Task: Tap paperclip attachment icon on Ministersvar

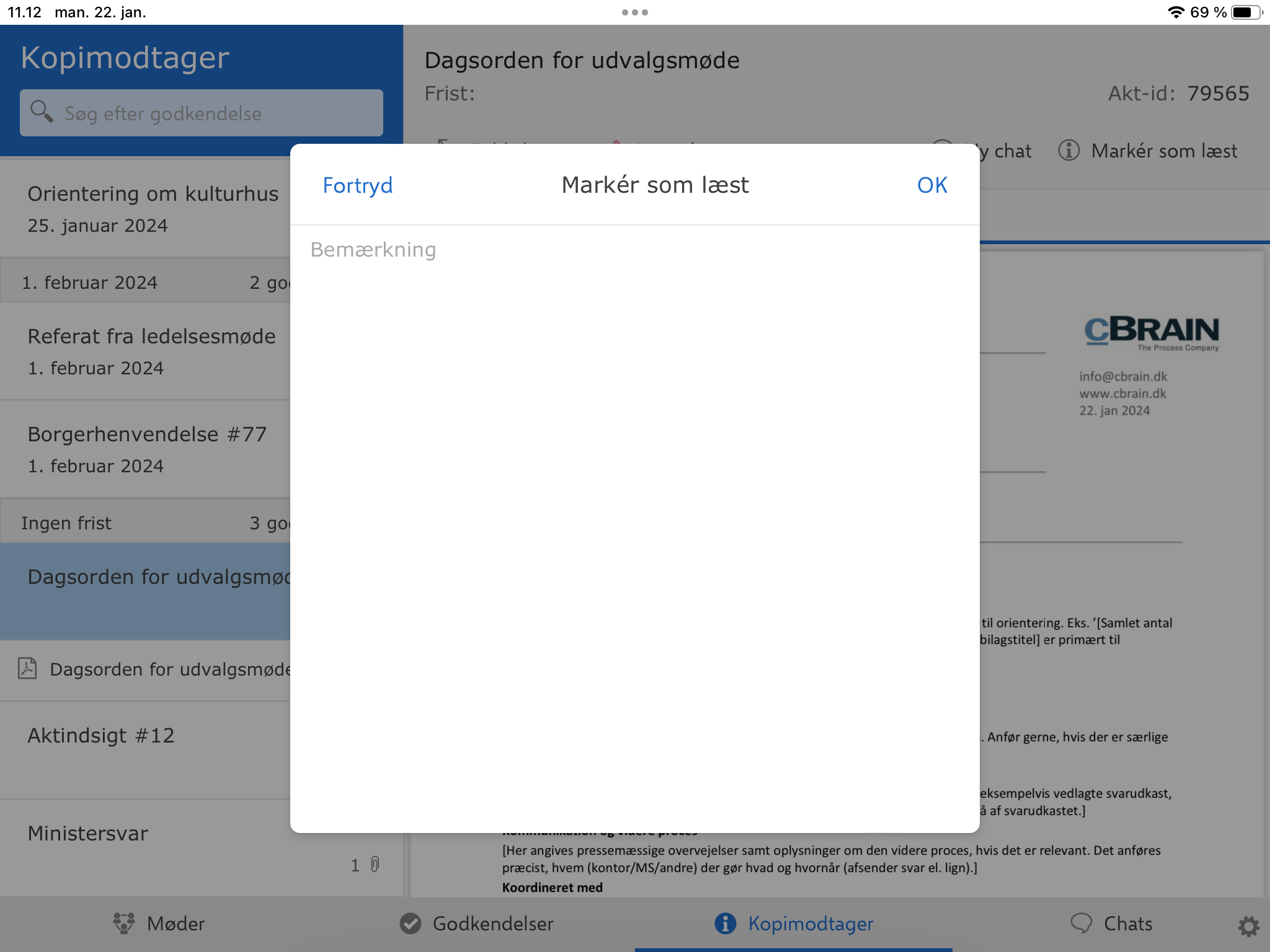Action: coord(375,865)
